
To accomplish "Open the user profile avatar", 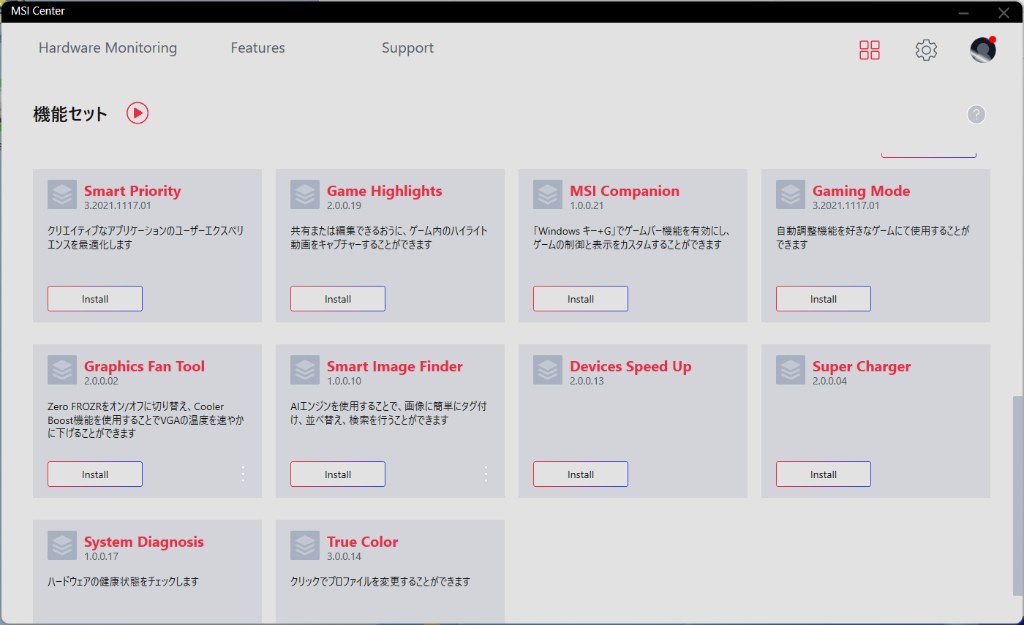I will coord(983,50).
